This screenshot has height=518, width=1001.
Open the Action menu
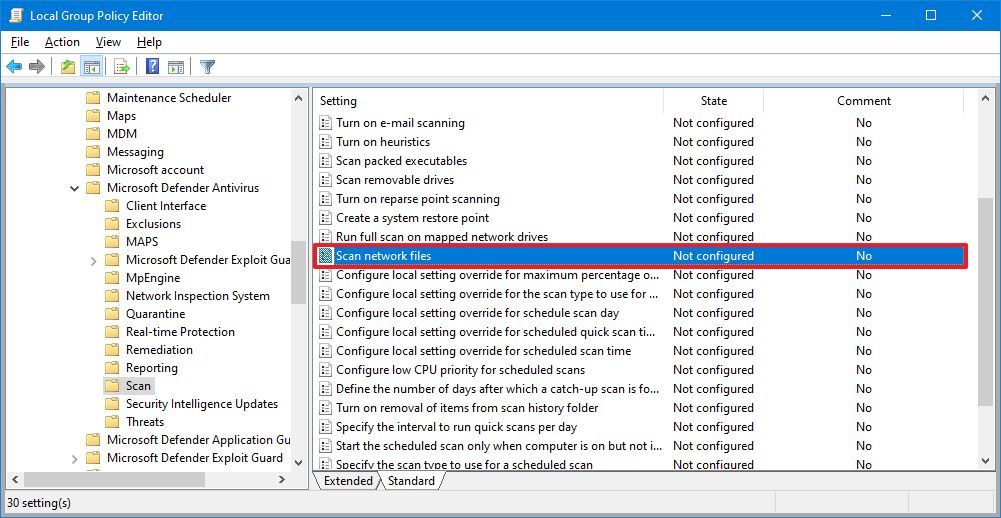click(x=62, y=42)
